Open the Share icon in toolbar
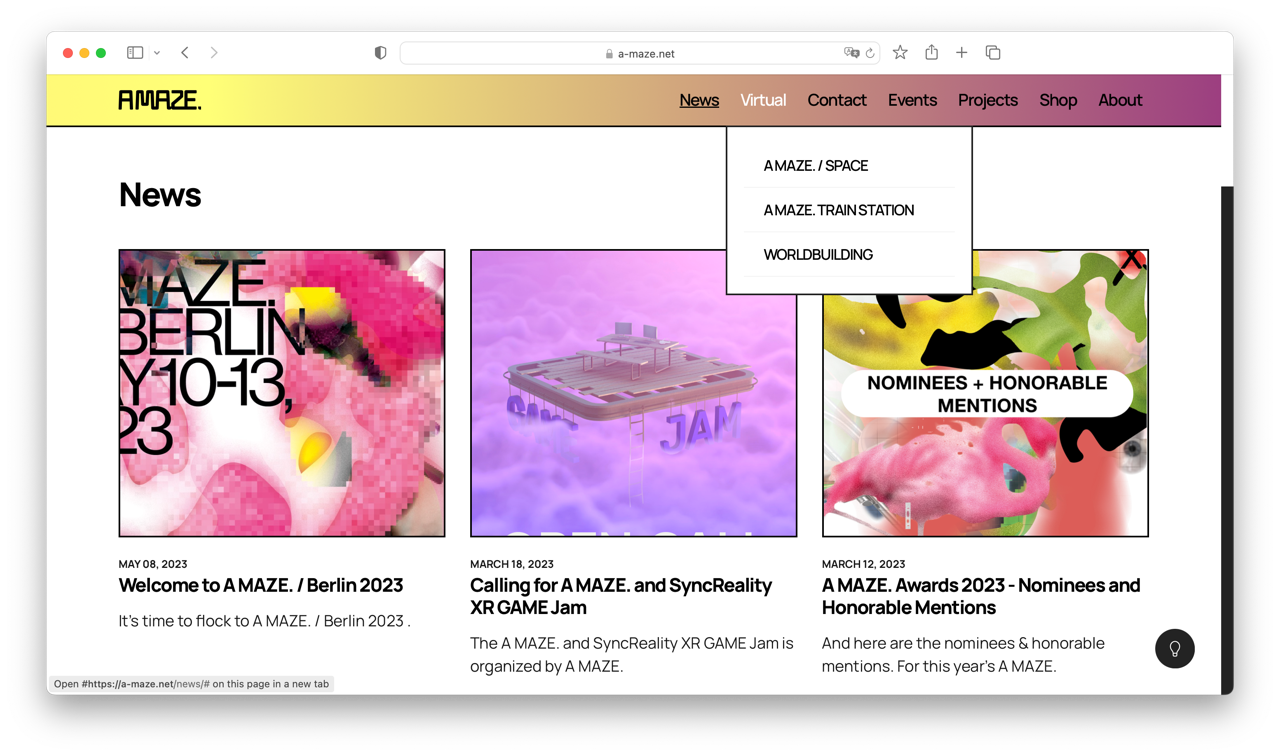1280x756 pixels. 931,52
